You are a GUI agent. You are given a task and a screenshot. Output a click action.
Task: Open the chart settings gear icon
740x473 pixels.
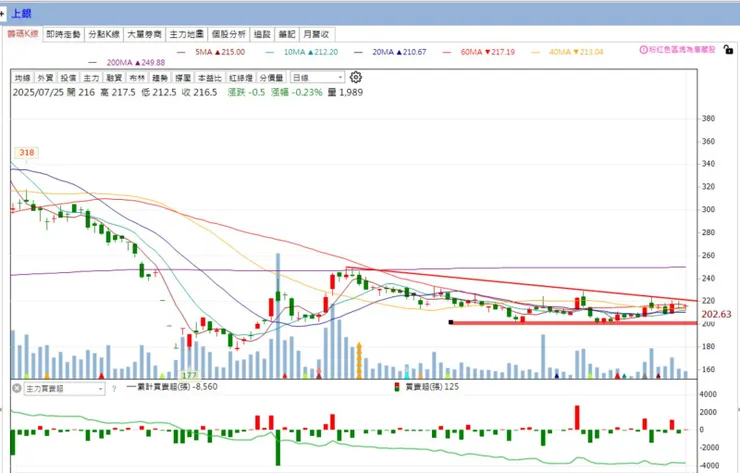[356, 77]
